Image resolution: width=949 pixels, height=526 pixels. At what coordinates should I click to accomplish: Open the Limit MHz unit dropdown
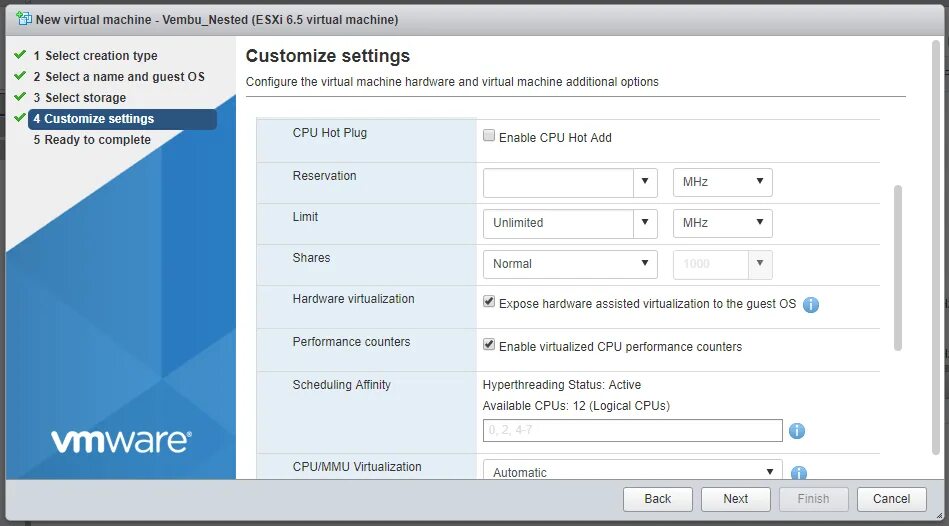point(723,223)
